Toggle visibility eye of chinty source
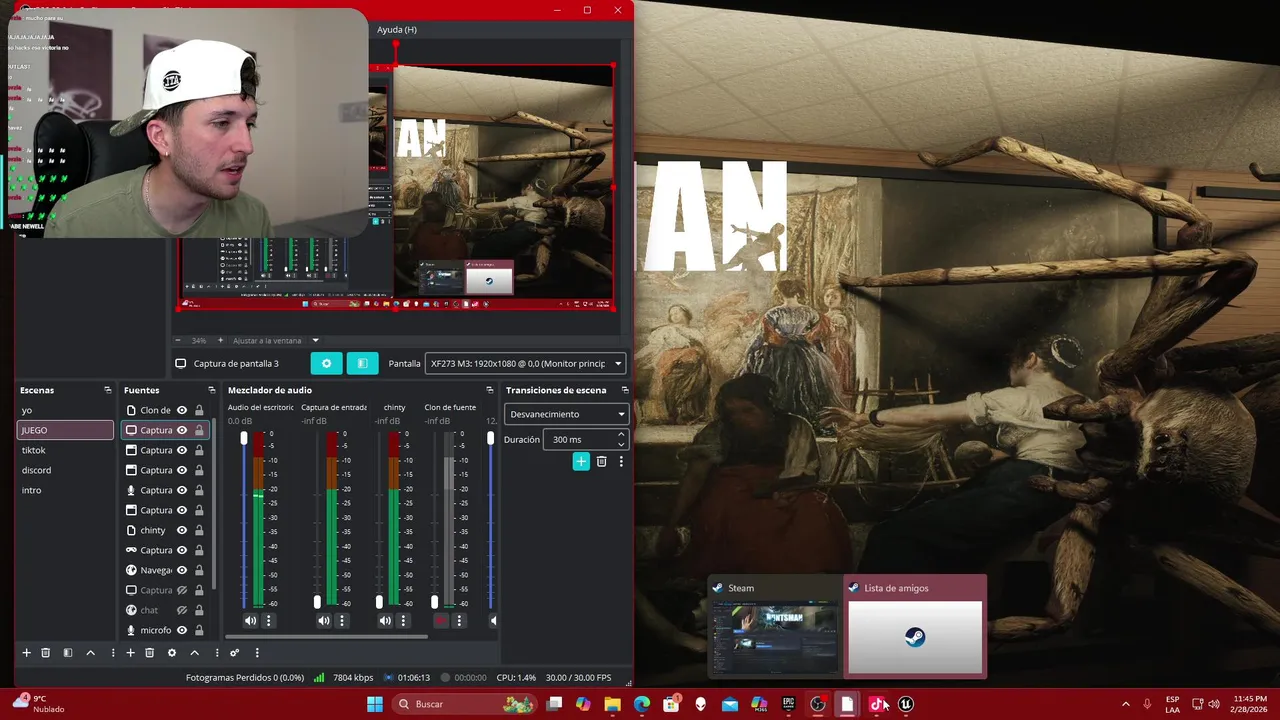Screen dimensions: 1280x720 point(182,530)
